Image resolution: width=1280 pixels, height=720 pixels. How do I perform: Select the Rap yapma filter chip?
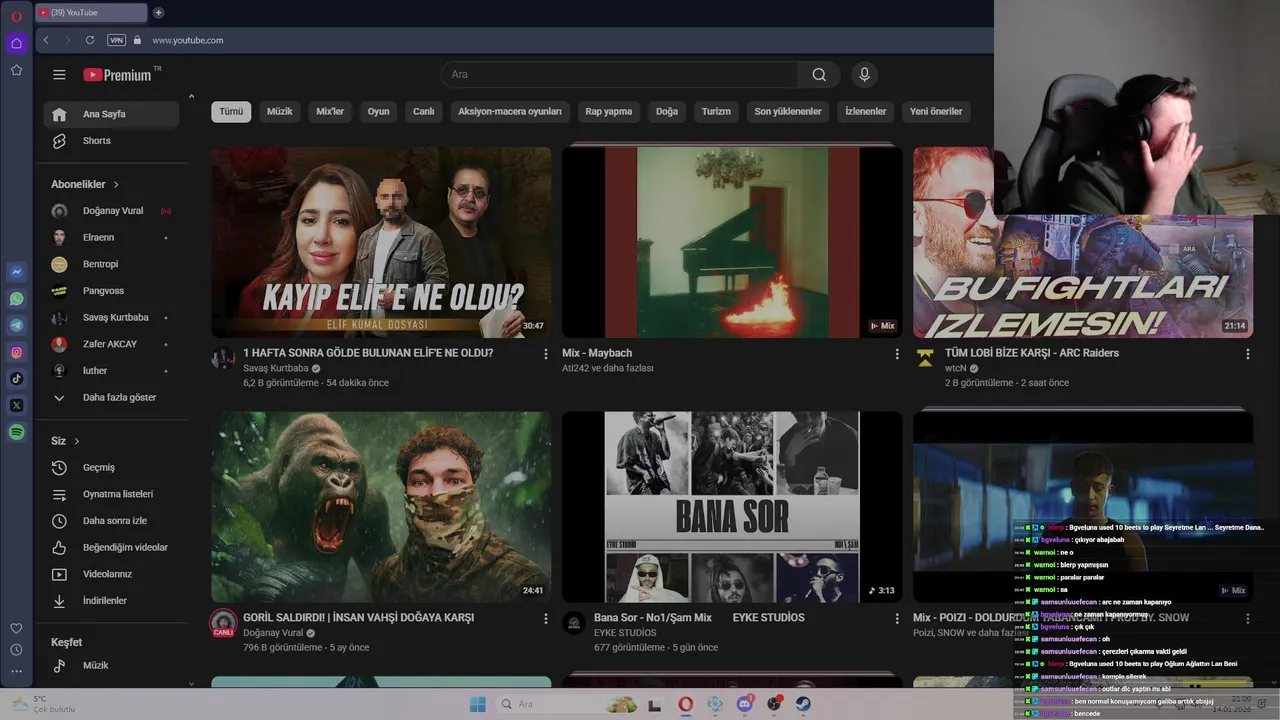(x=609, y=112)
